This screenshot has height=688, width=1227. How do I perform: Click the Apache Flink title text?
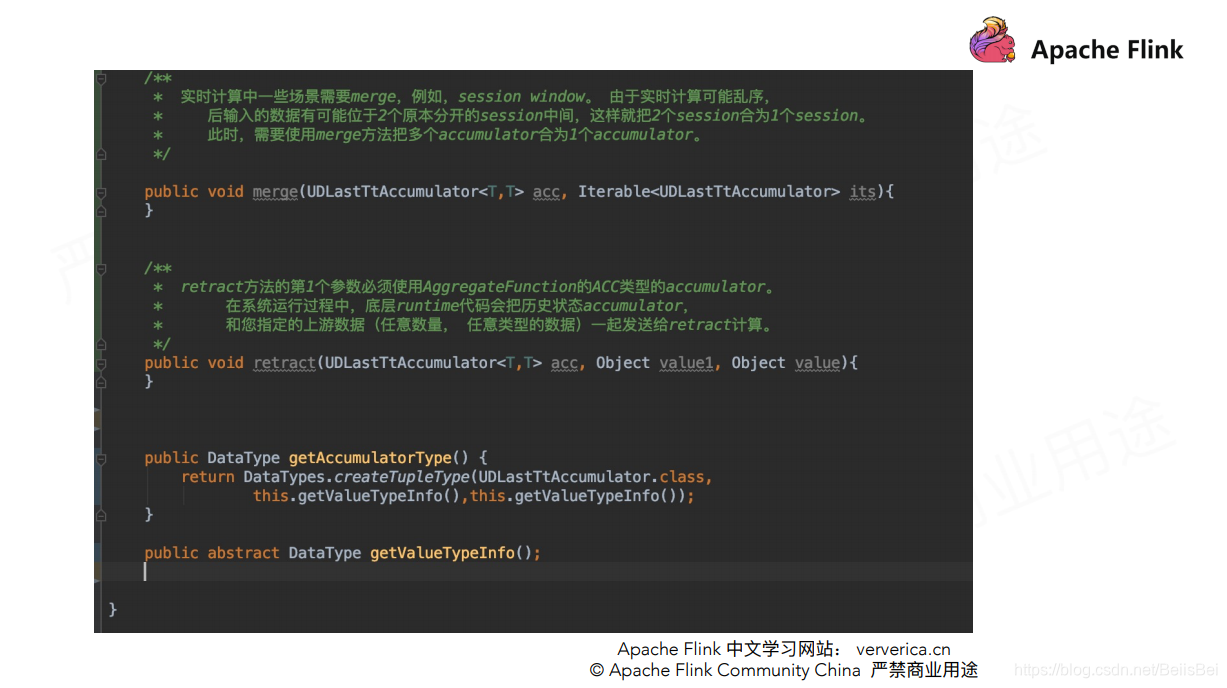(1107, 50)
